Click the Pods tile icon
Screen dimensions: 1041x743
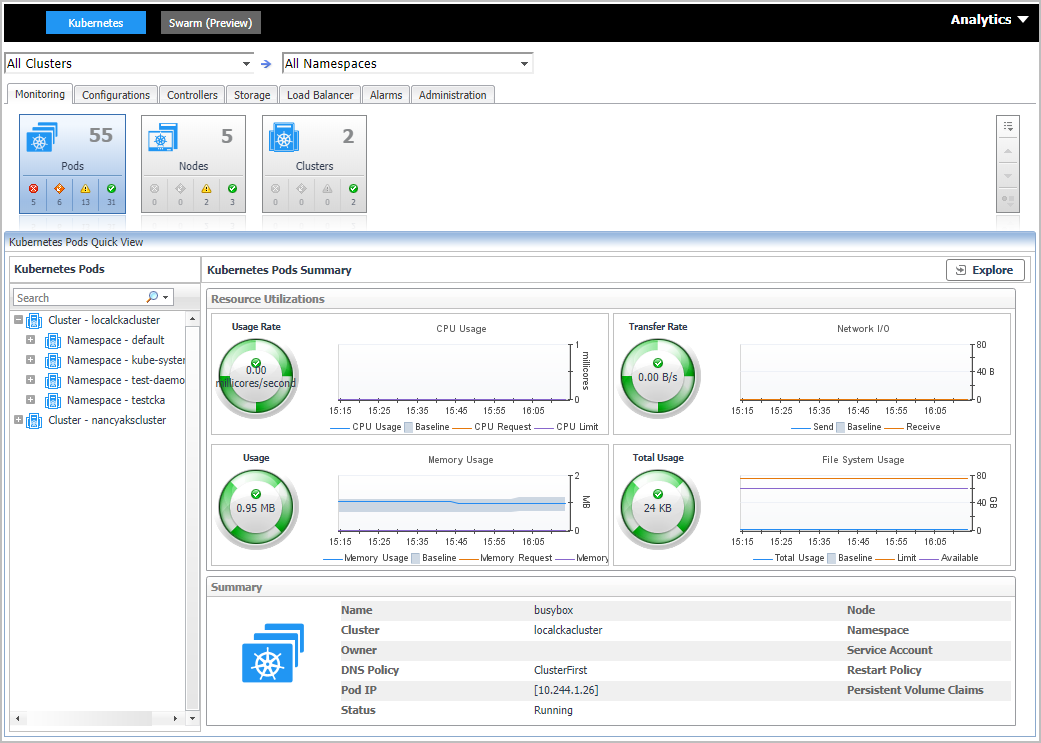(x=41, y=138)
